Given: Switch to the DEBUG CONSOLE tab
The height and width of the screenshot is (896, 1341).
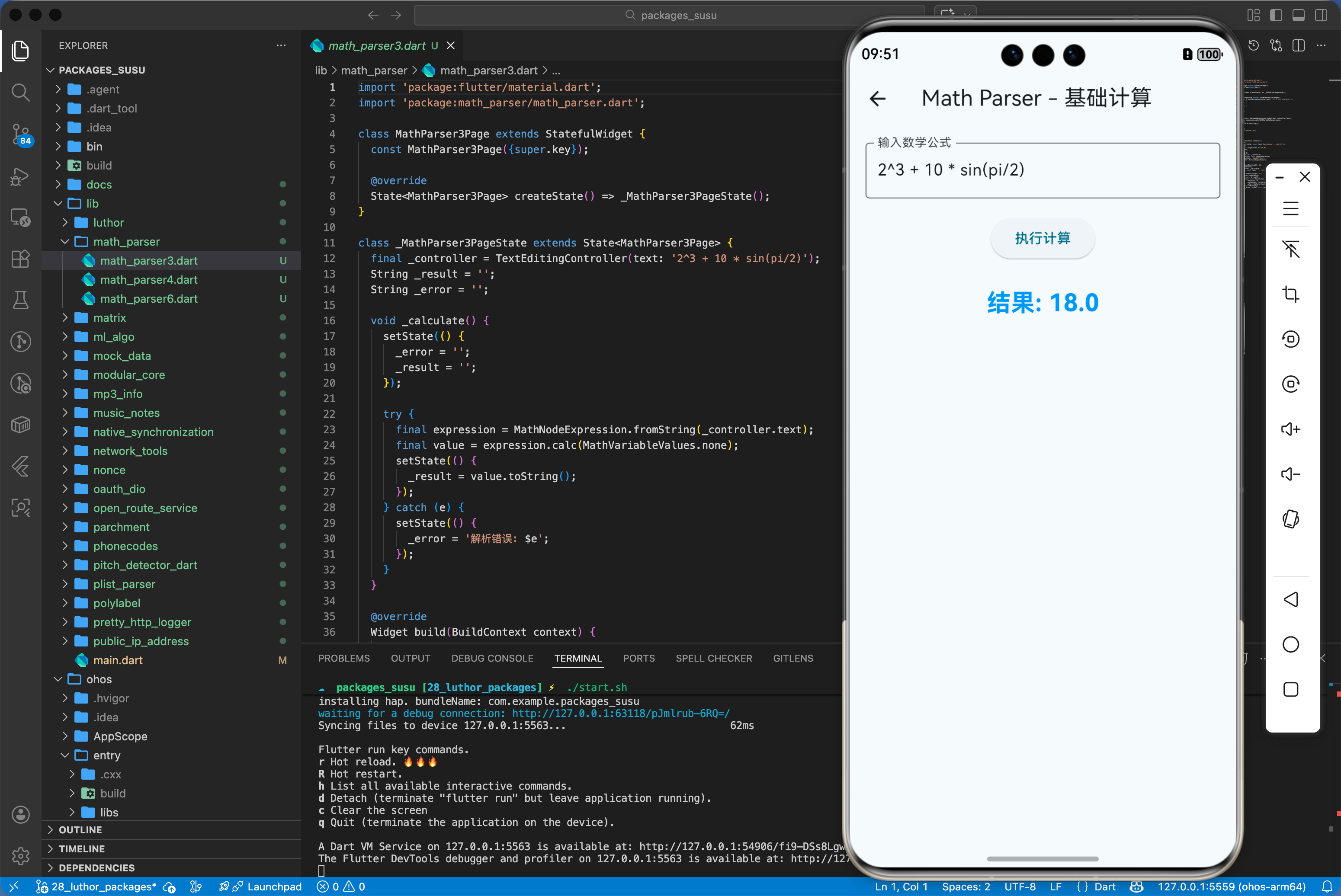Looking at the screenshot, I should pyautogui.click(x=491, y=658).
